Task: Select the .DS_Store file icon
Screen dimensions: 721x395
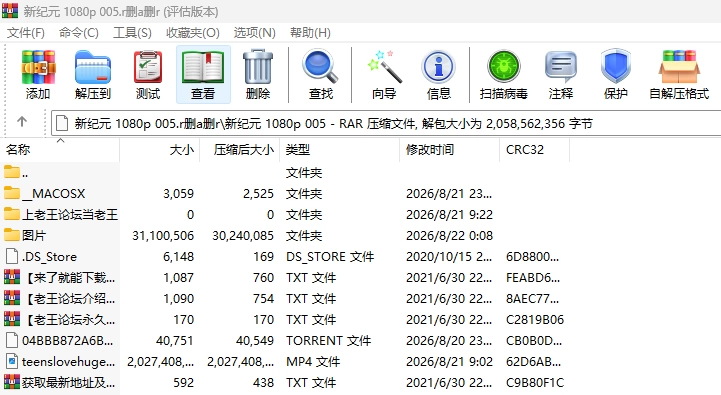Action: click(x=12, y=256)
